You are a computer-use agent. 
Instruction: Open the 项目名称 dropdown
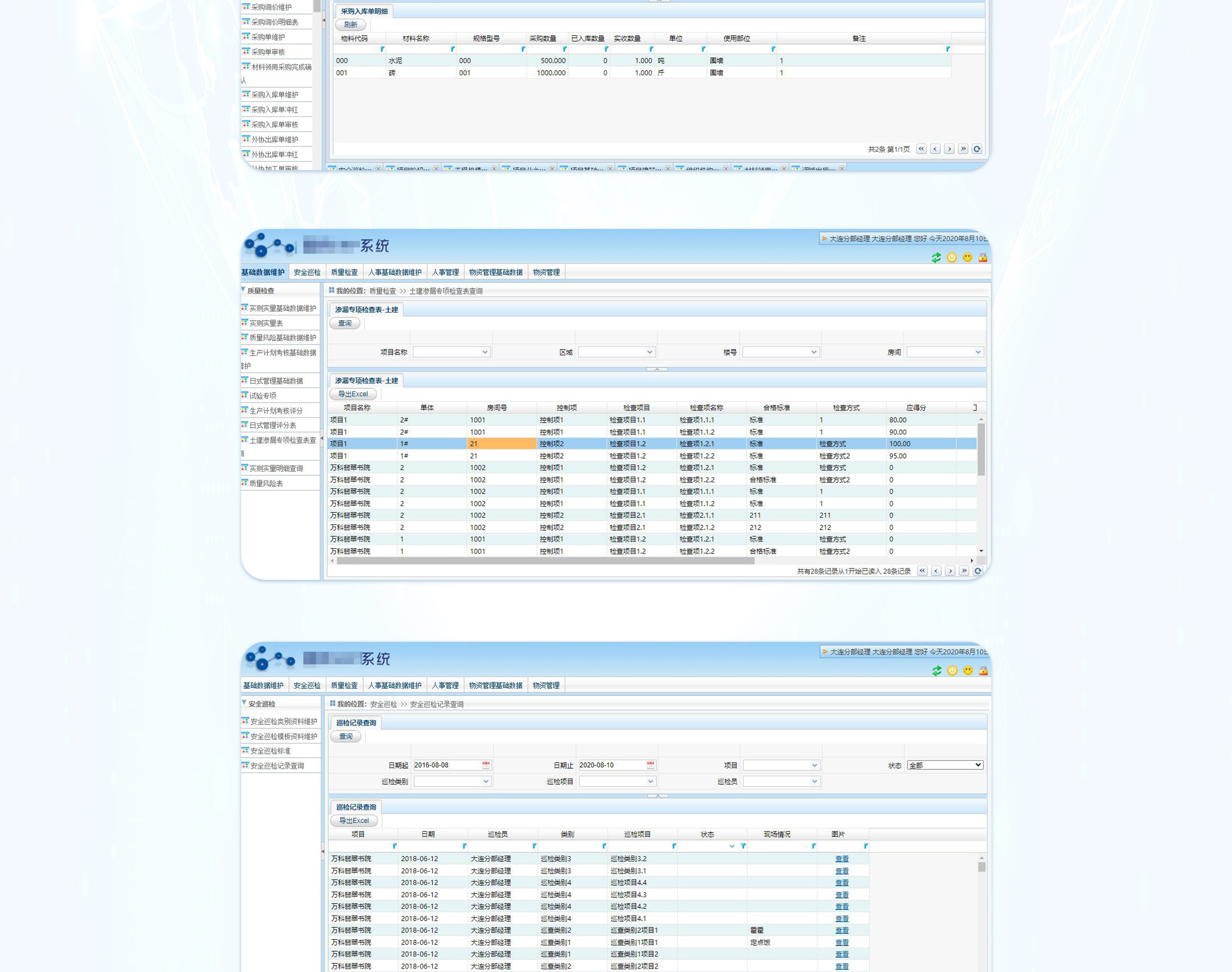click(485, 352)
